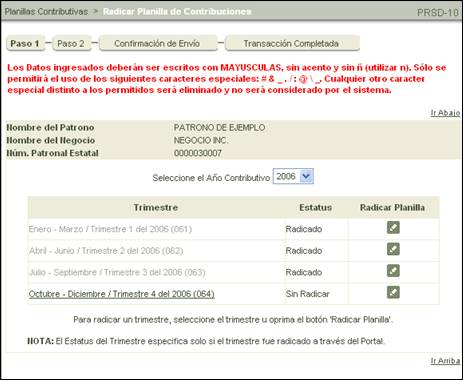Open the Octubre - Diciembre Trimestre 4 link
Viewport: 463px width, 380px height.
(x=122, y=294)
